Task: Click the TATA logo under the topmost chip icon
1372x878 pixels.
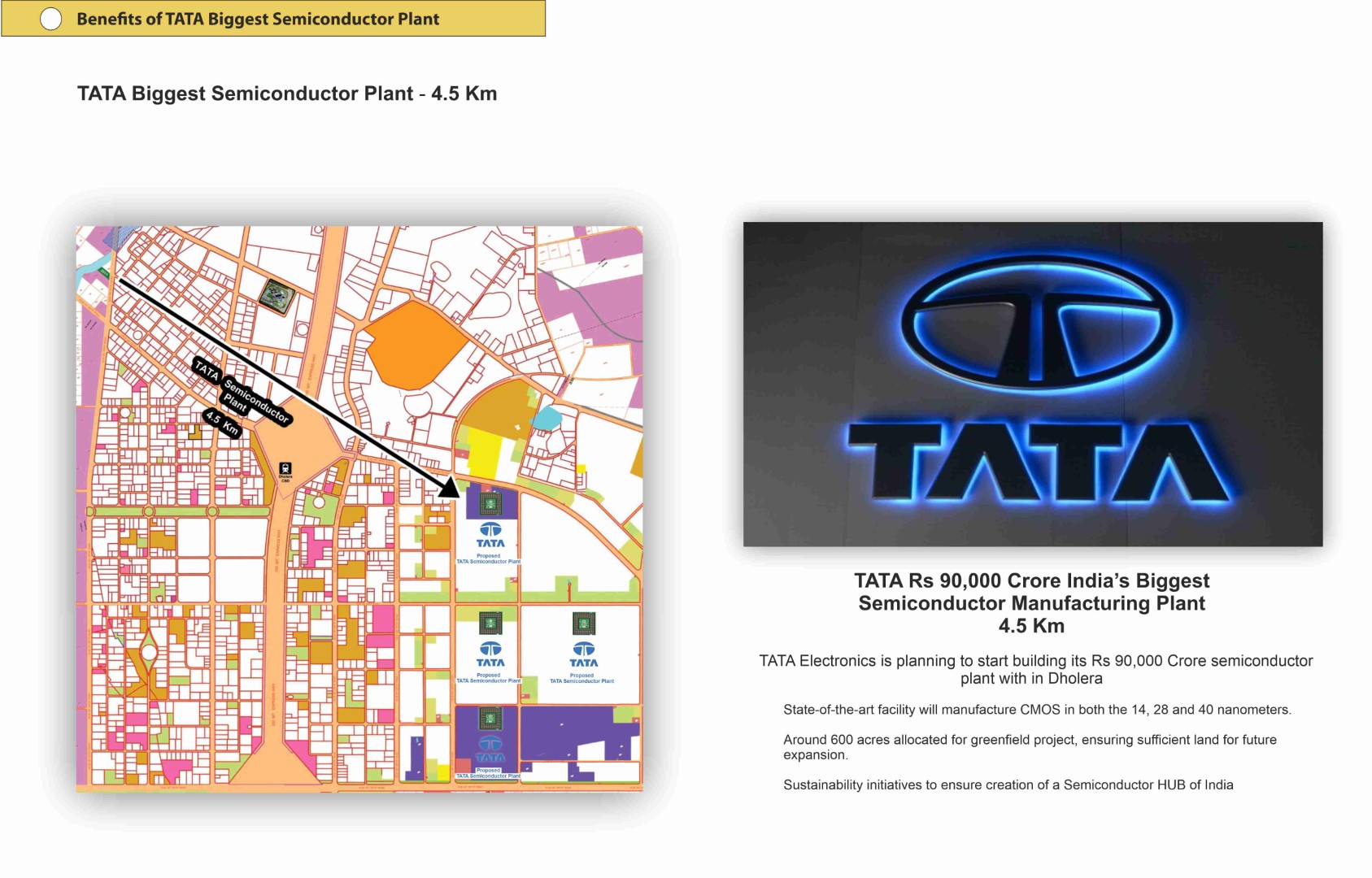Action: (490, 536)
